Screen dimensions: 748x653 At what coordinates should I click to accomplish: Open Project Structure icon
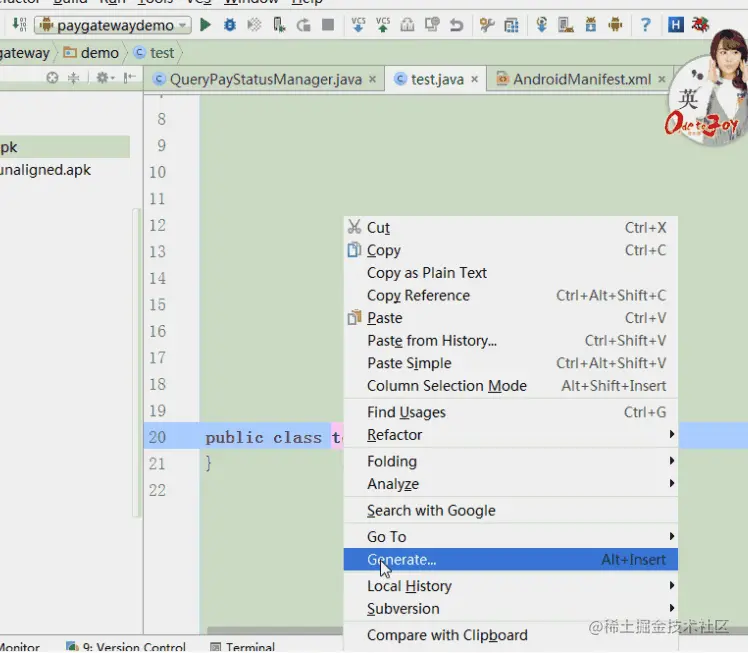511,24
